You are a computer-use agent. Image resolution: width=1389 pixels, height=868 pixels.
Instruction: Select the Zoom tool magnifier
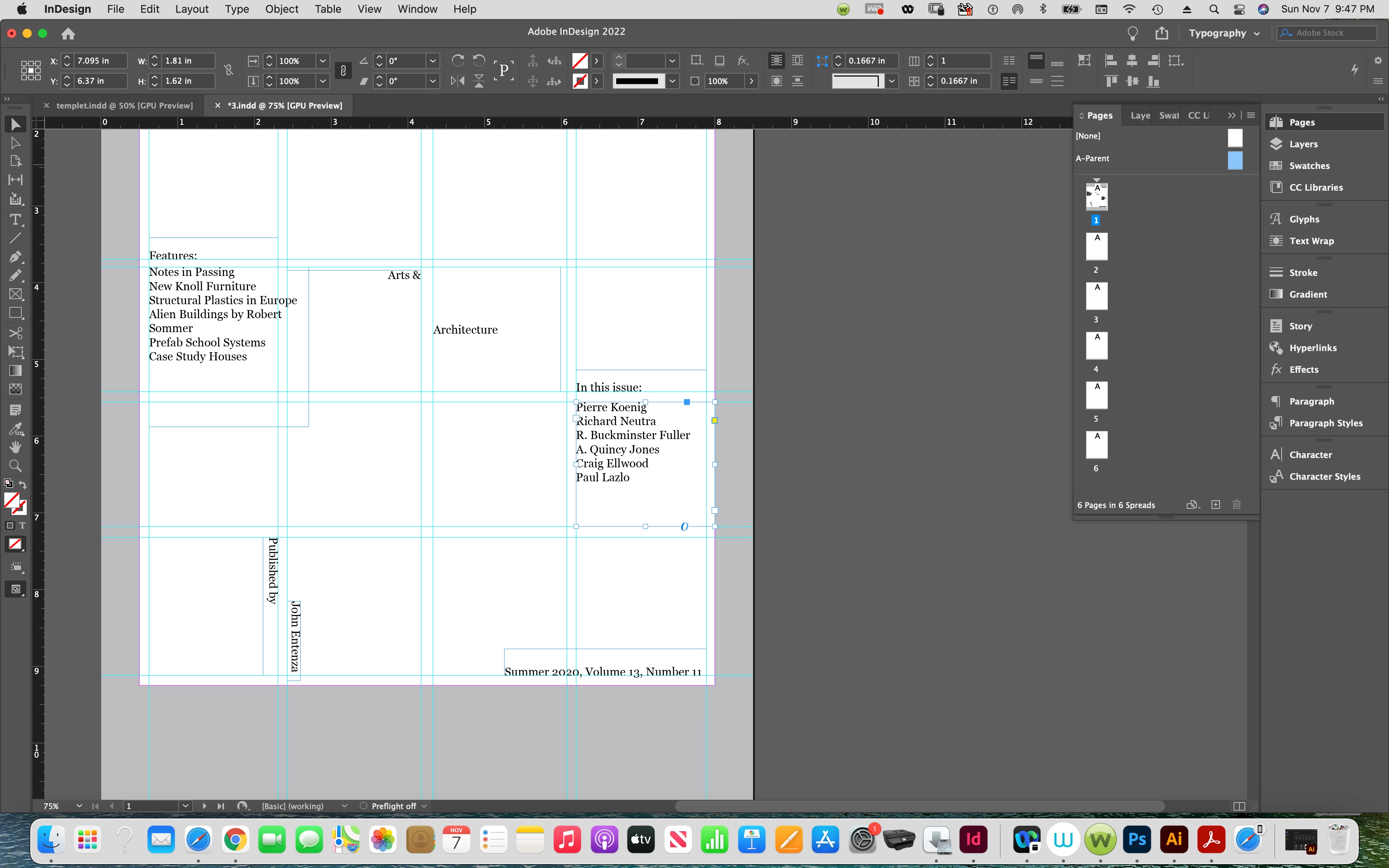(16, 465)
